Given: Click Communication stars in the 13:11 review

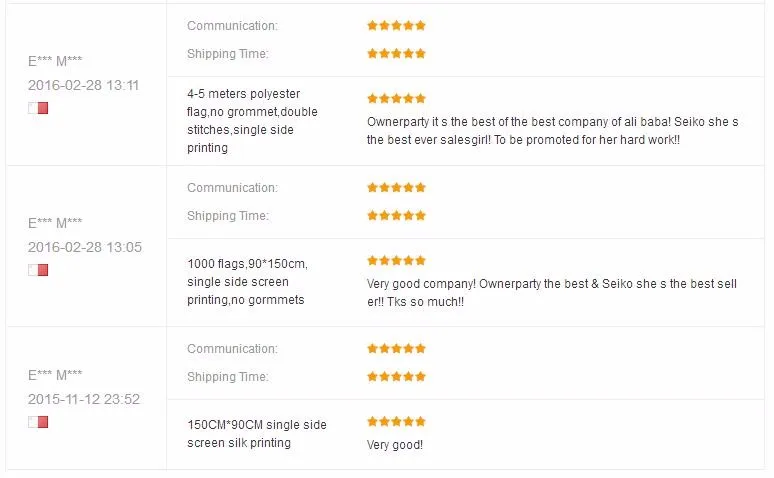Looking at the screenshot, I should [396, 25].
